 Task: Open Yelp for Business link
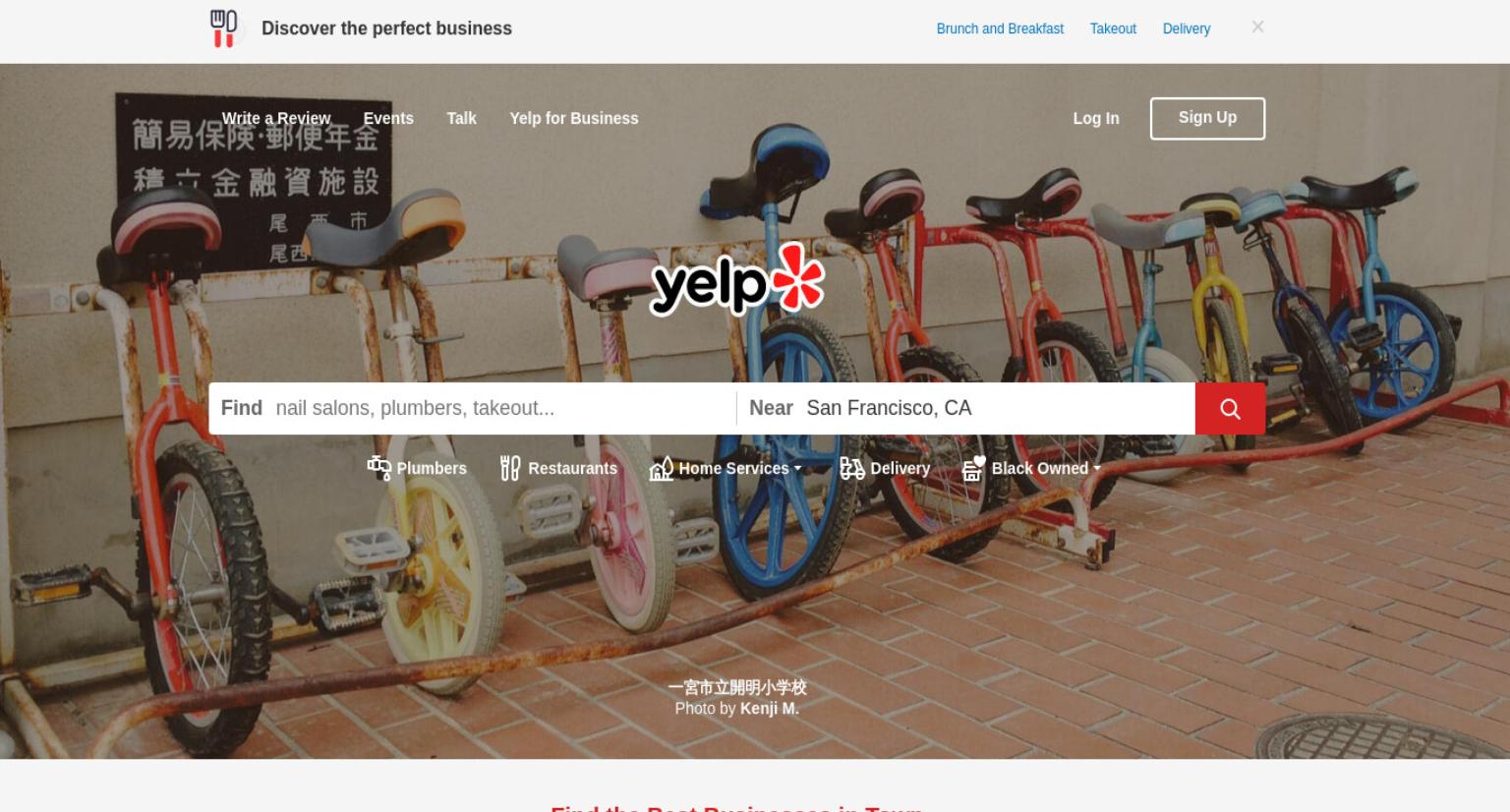point(574,118)
